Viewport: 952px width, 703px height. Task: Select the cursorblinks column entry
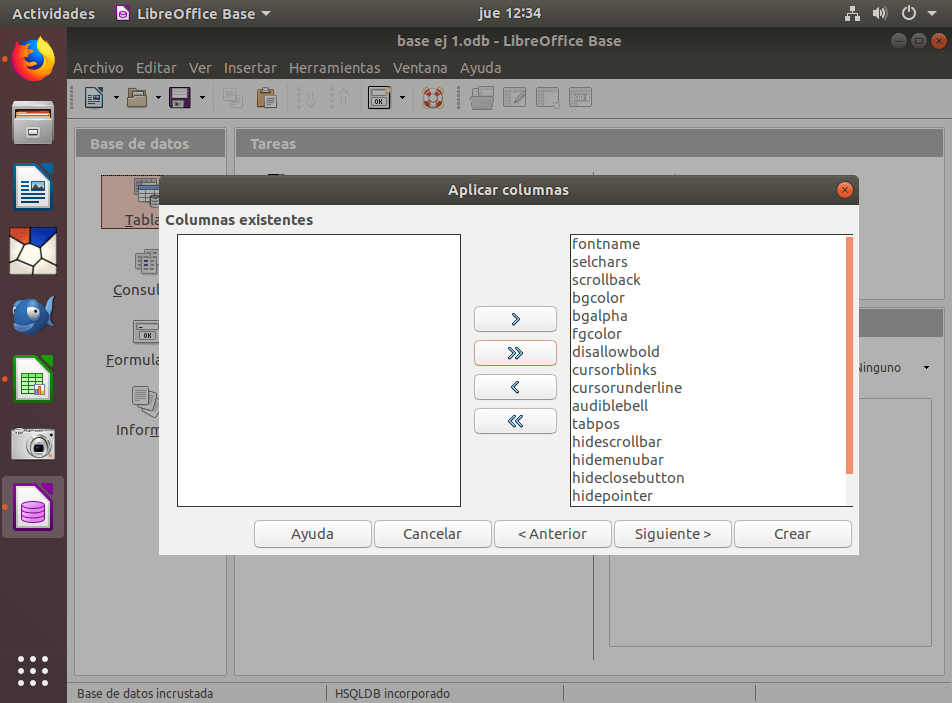614,370
